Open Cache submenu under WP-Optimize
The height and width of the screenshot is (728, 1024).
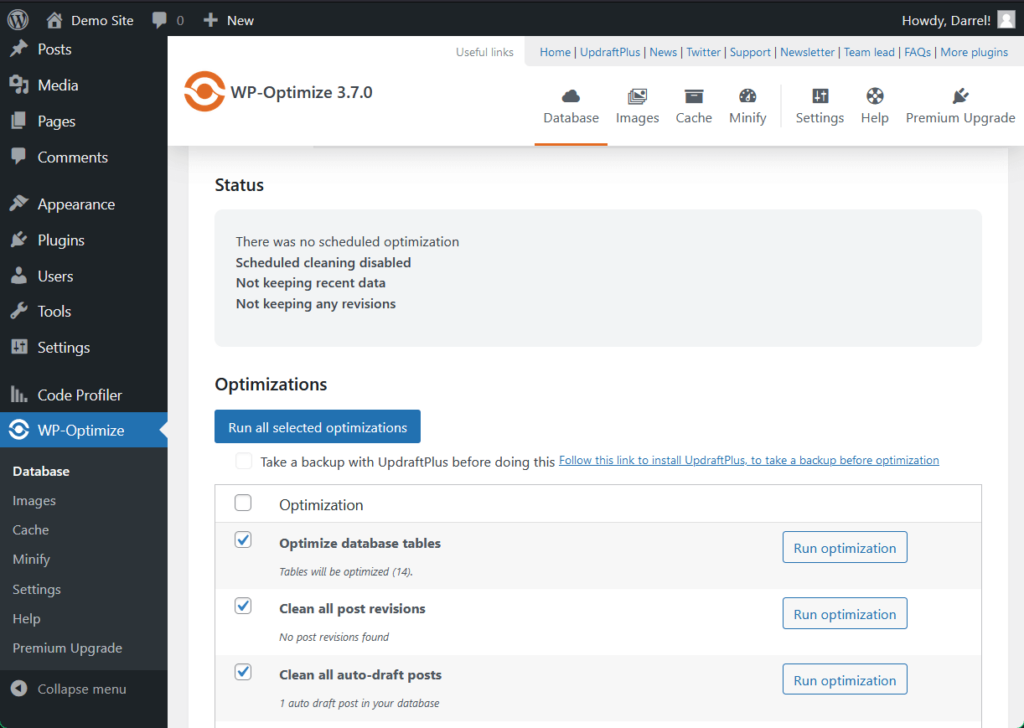click(31, 530)
